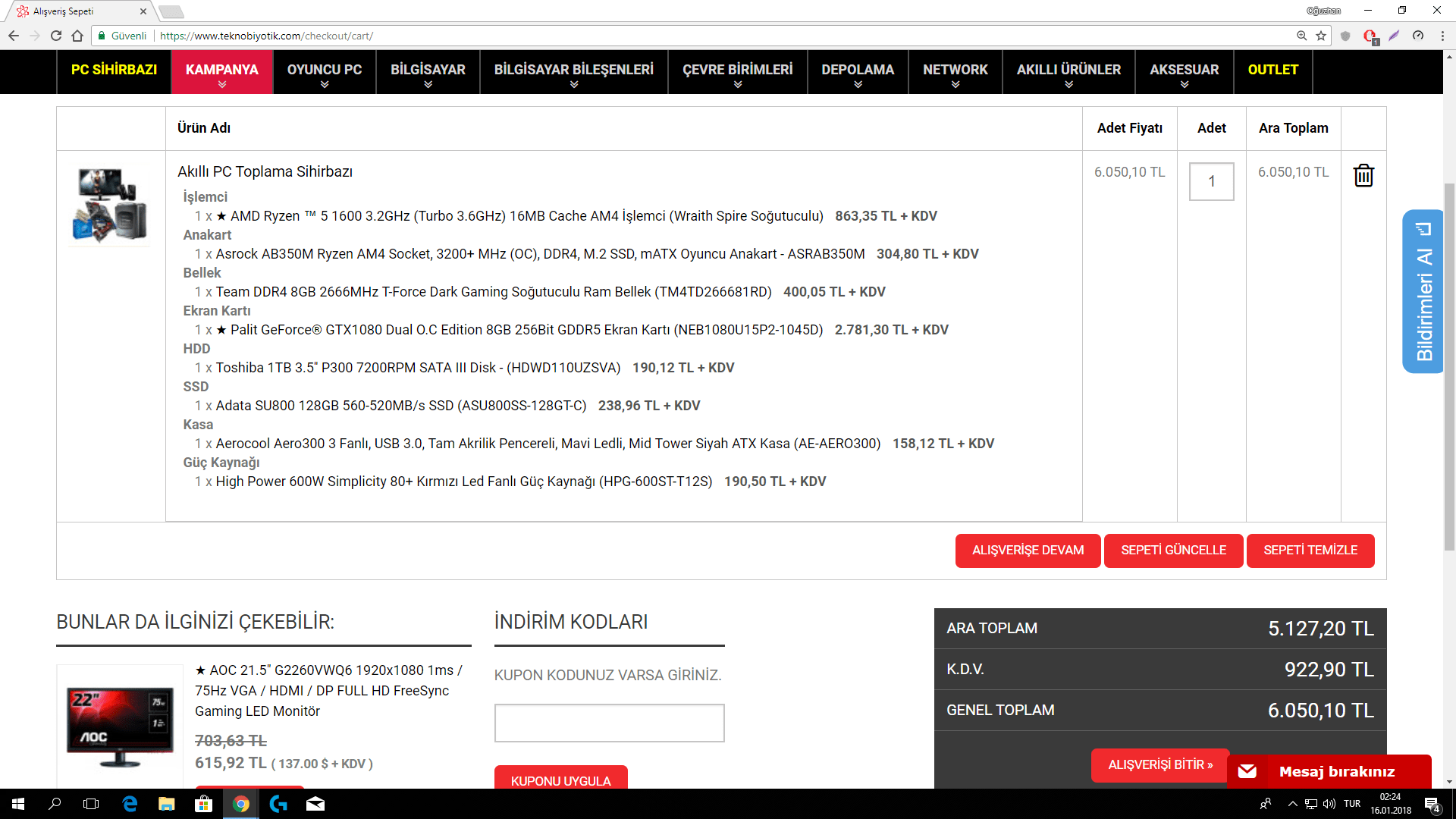This screenshot has width=1456, height=819.
Task: Click the SEPETİ TEMİZLE button
Action: [1310, 551]
